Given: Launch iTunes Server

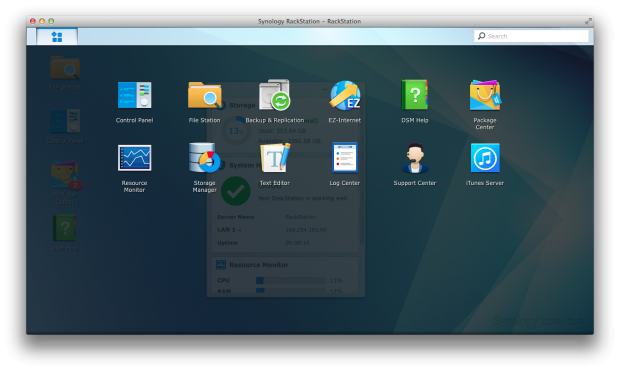Looking at the screenshot, I should [485, 165].
